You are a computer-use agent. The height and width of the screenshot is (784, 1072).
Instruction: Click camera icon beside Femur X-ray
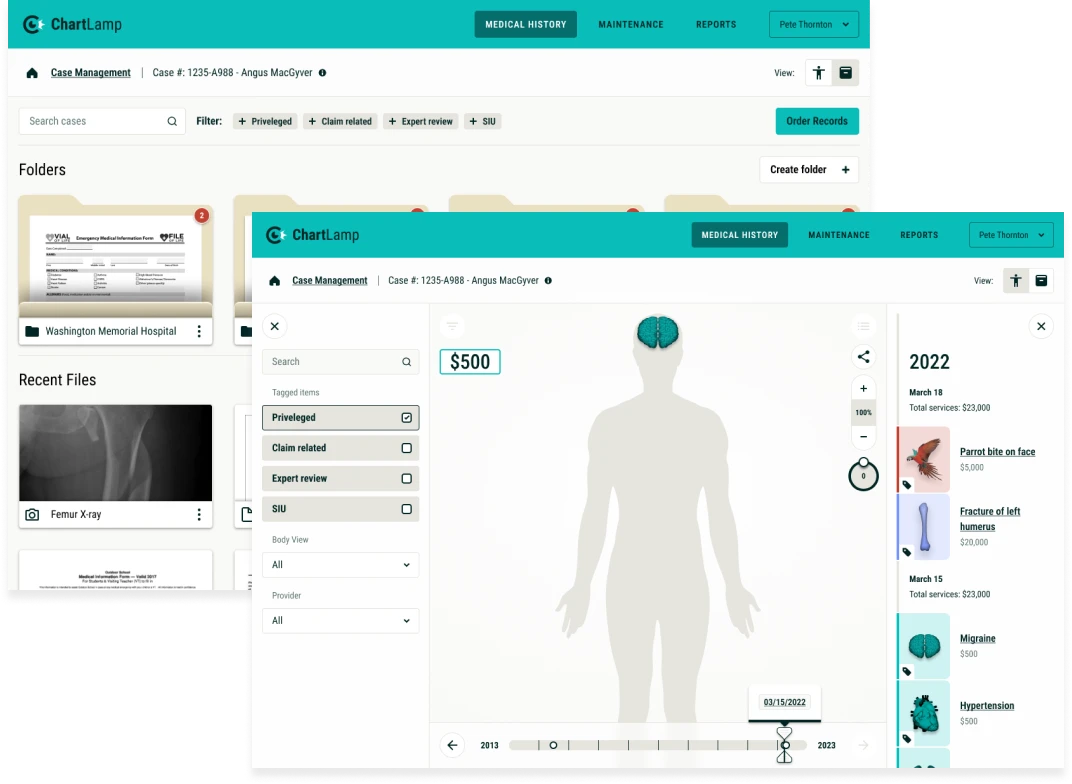click(32, 515)
